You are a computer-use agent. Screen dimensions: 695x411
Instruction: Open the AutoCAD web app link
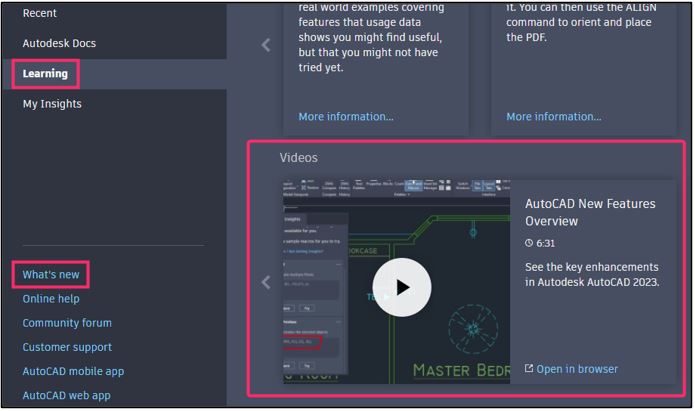(66, 395)
